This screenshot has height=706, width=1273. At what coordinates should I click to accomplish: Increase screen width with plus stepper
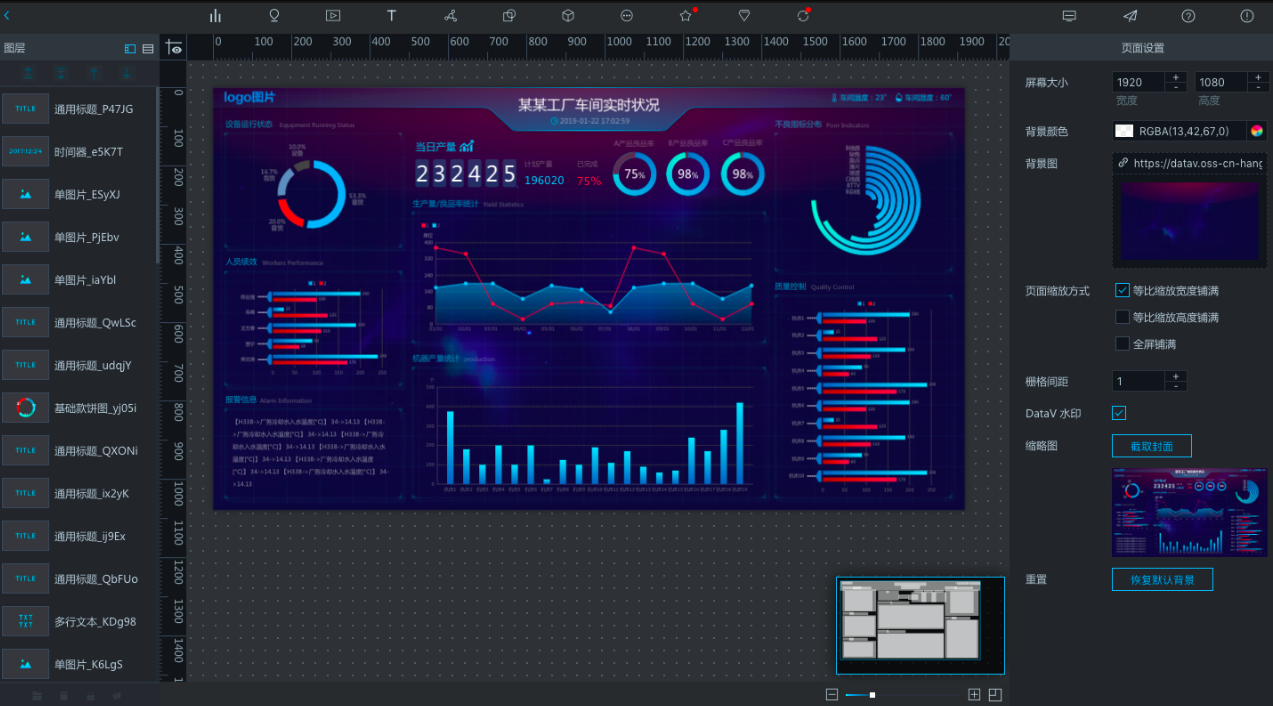(x=1176, y=77)
